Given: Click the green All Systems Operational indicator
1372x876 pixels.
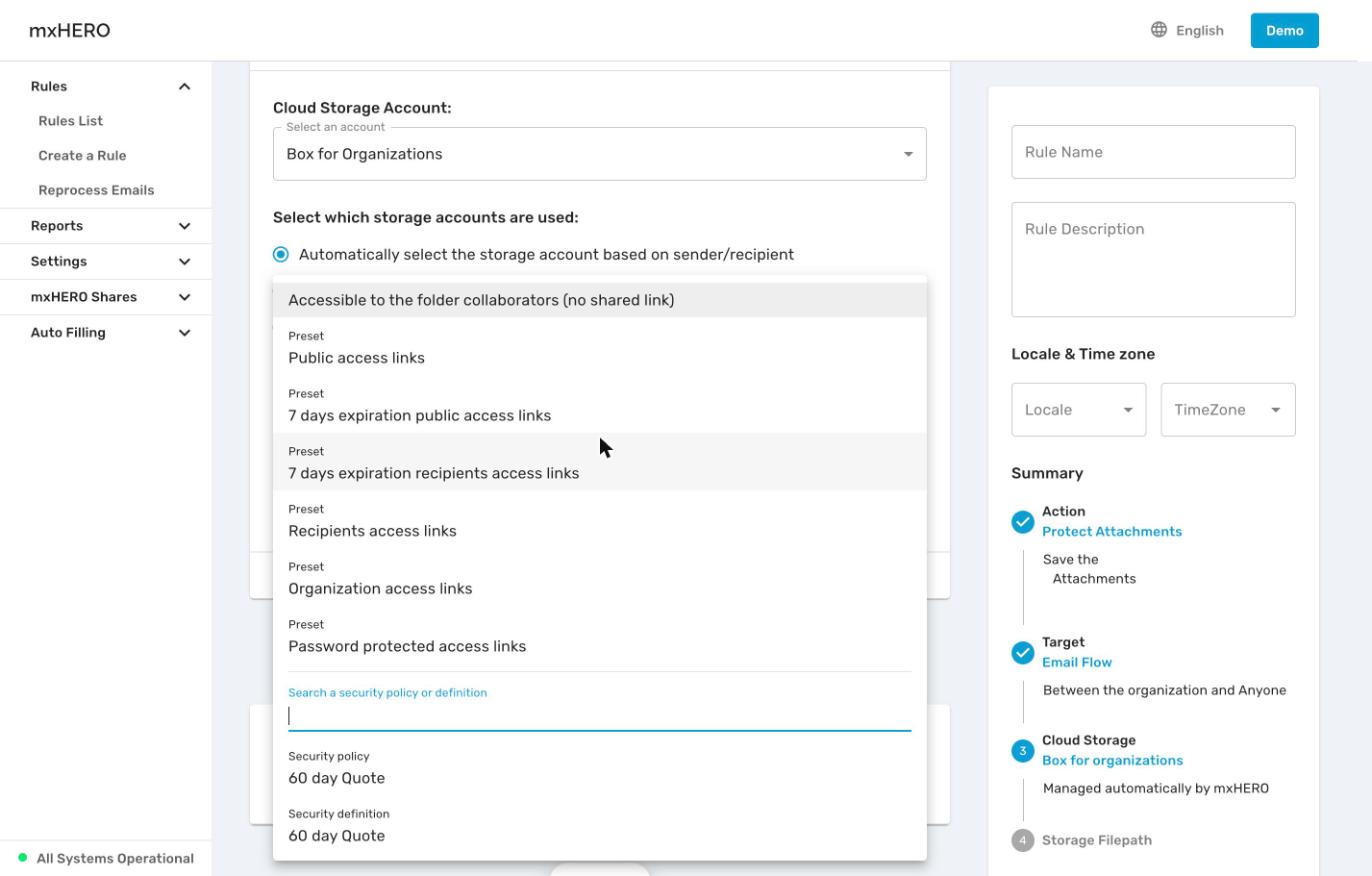Looking at the screenshot, I should pos(23,858).
